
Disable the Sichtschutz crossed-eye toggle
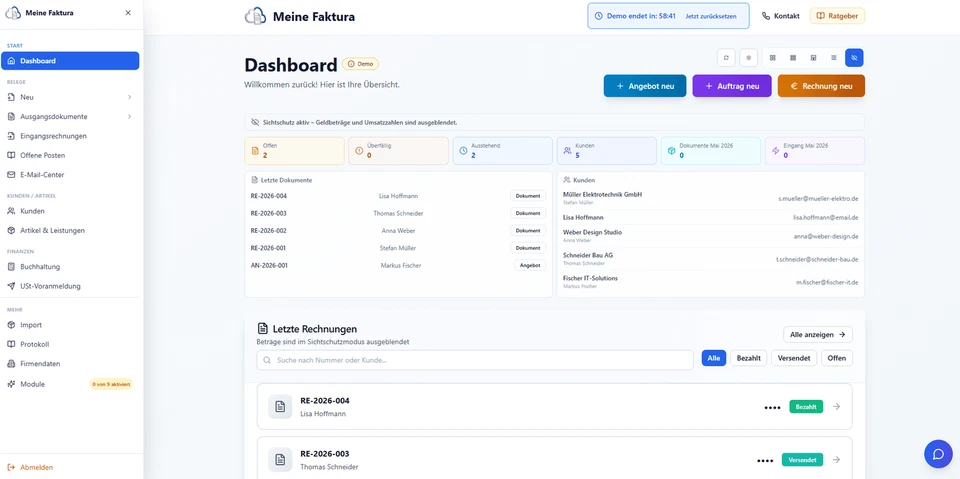(x=854, y=58)
